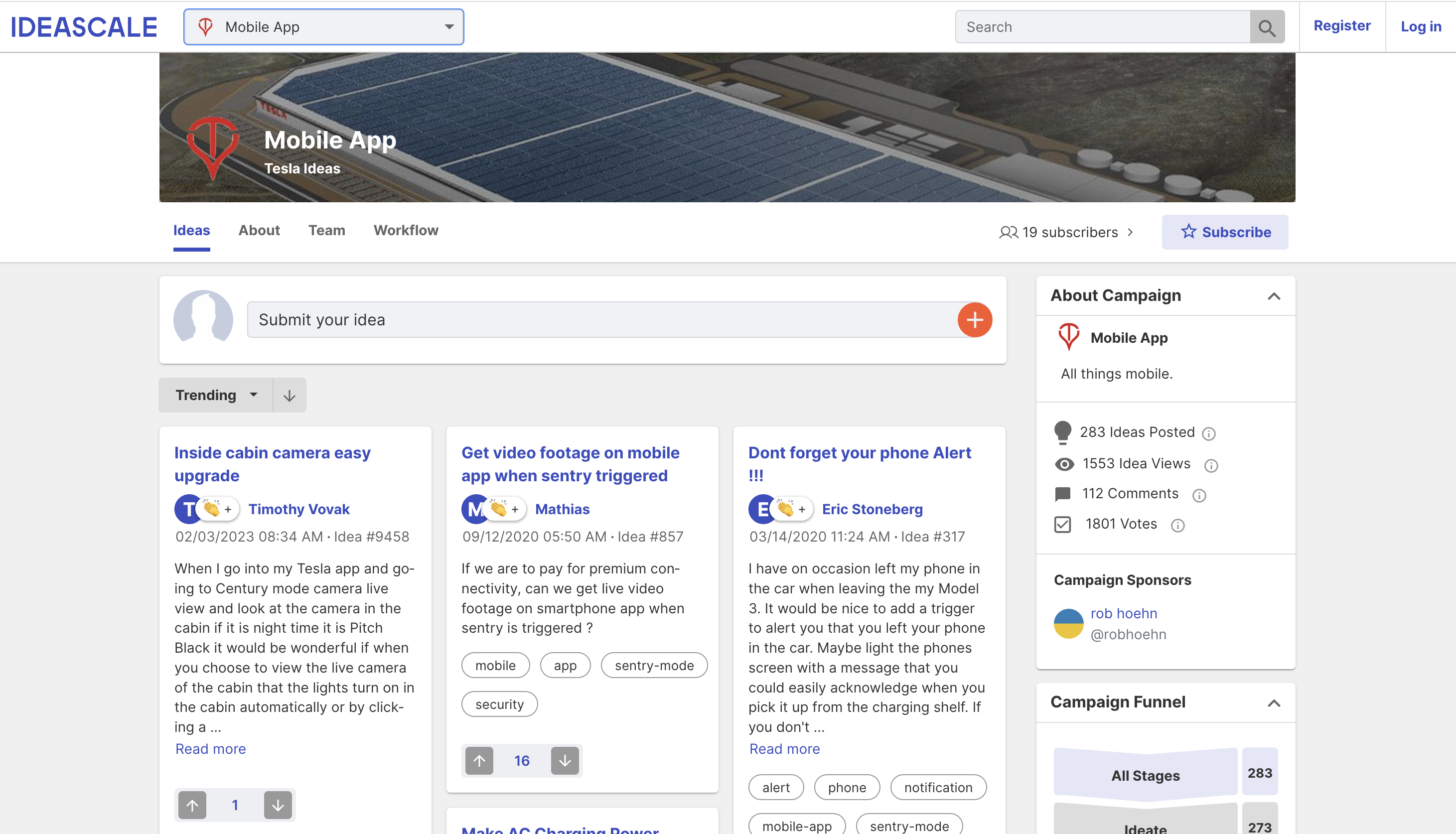Click the security tag
This screenshot has height=834, width=1456.
coord(499,704)
